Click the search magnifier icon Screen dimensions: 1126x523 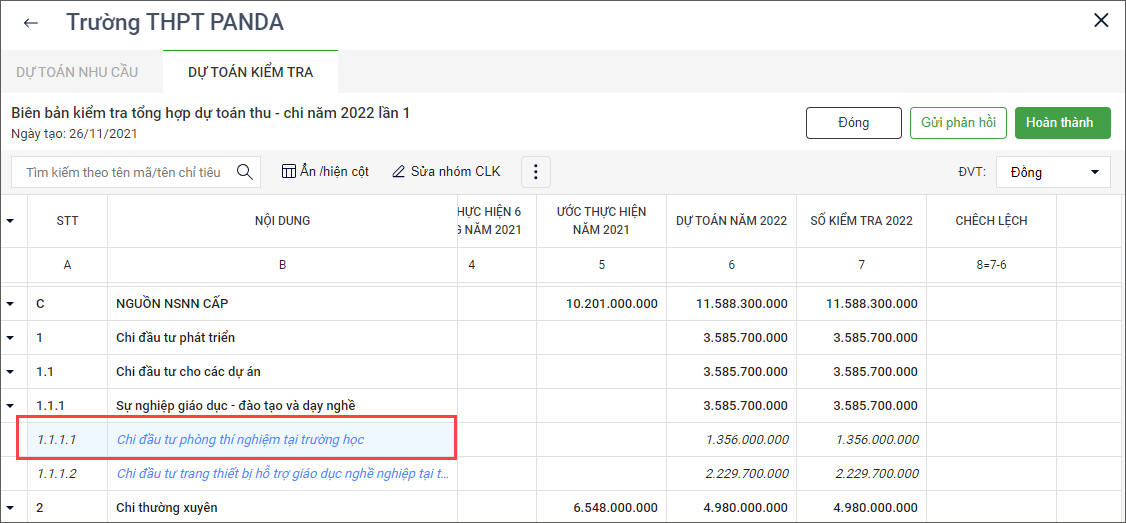(245, 172)
